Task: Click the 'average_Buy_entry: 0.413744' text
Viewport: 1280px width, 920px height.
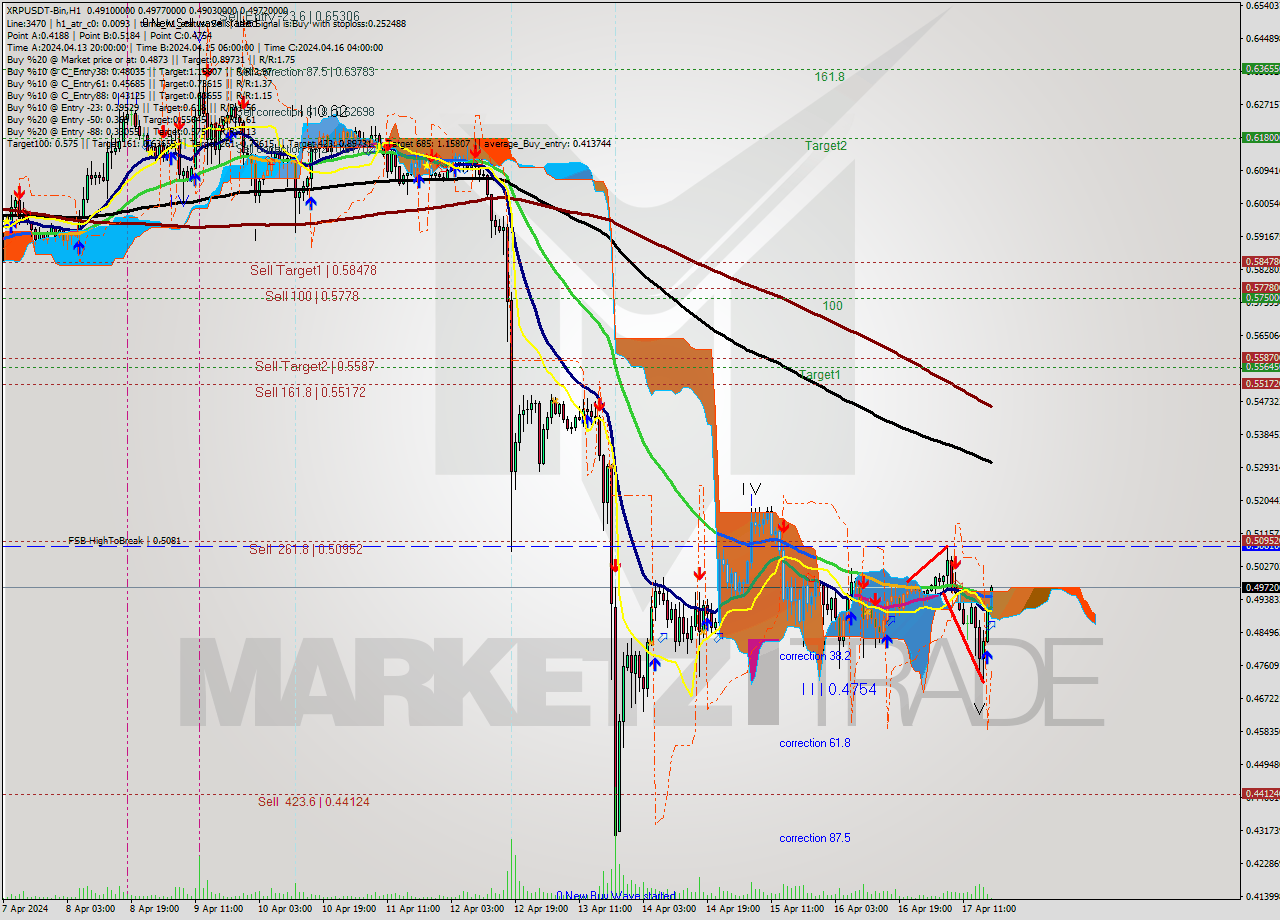Action: (547, 143)
